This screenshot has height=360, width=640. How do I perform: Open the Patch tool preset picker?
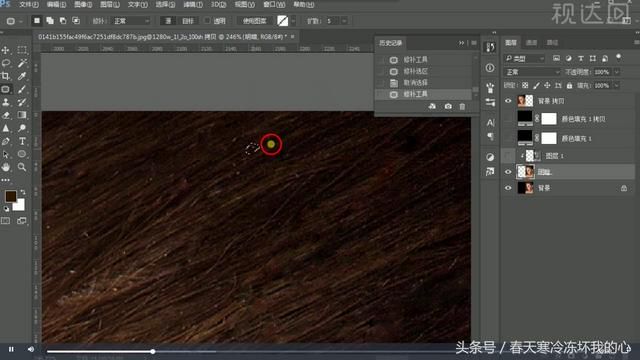pos(14,20)
